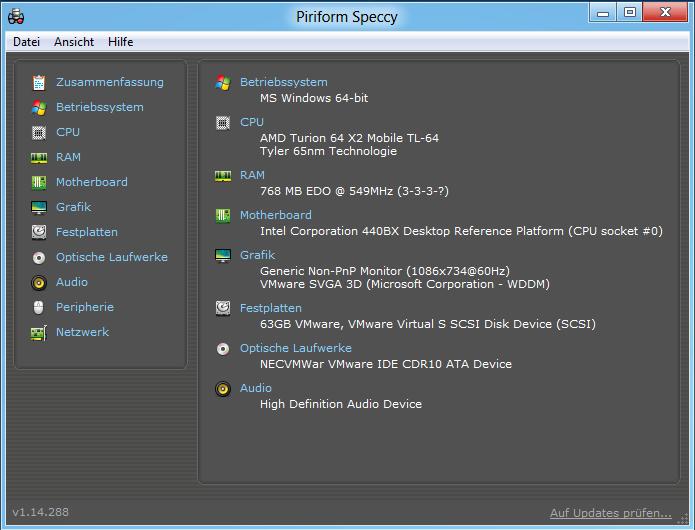Select Festplatten in the sidebar

pos(87,232)
